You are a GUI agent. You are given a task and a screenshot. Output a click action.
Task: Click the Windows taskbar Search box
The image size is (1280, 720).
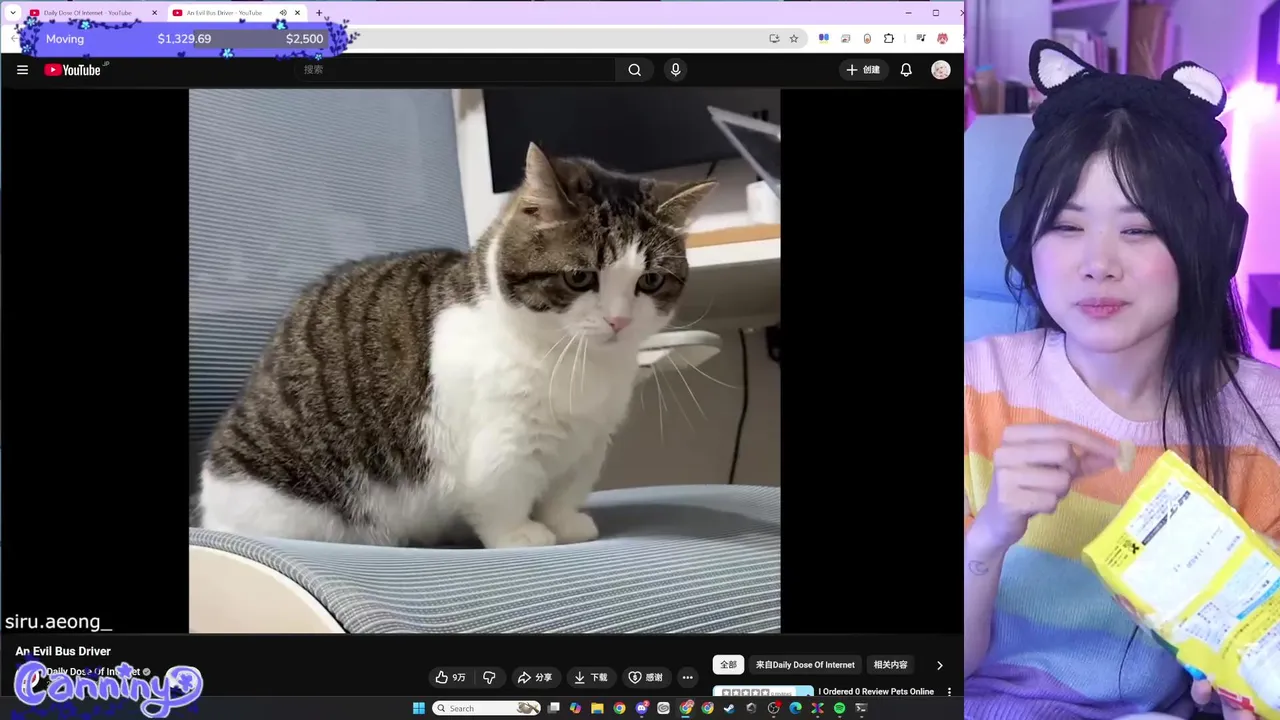[x=488, y=708]
